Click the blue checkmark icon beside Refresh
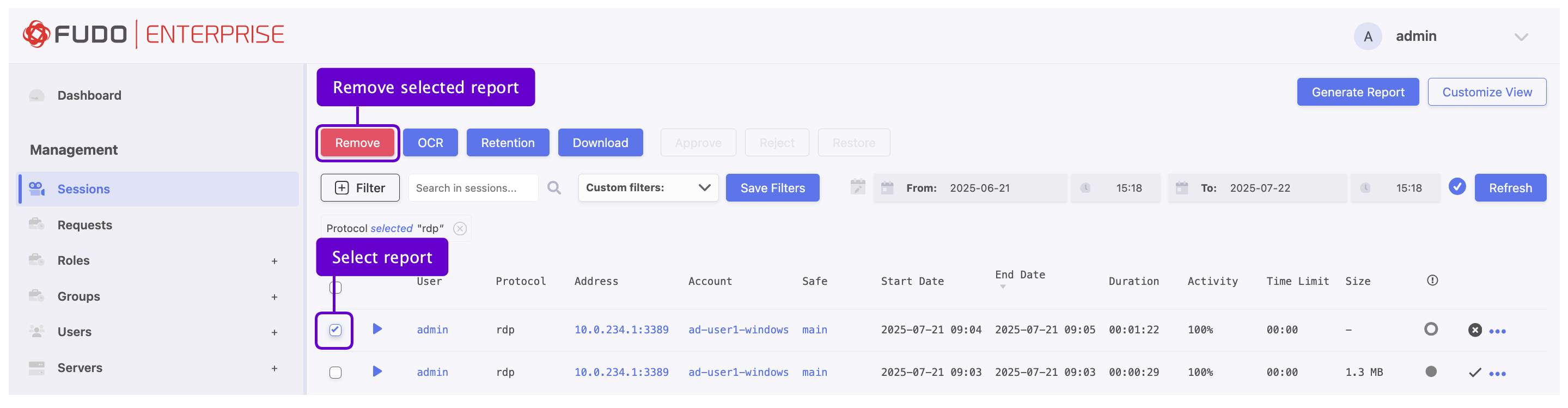Image resolution: width=1568 pixels, height=408 pixels. 1456,187
